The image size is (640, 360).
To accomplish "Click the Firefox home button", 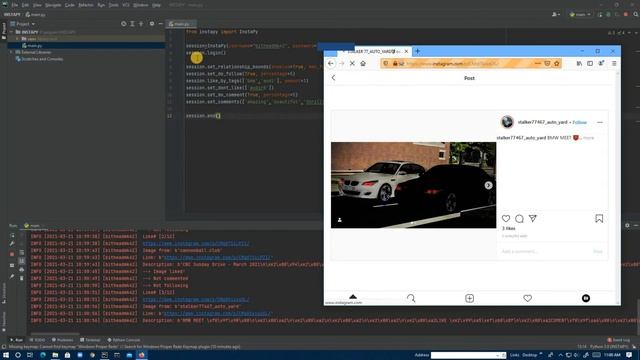I will coord(363,64).
